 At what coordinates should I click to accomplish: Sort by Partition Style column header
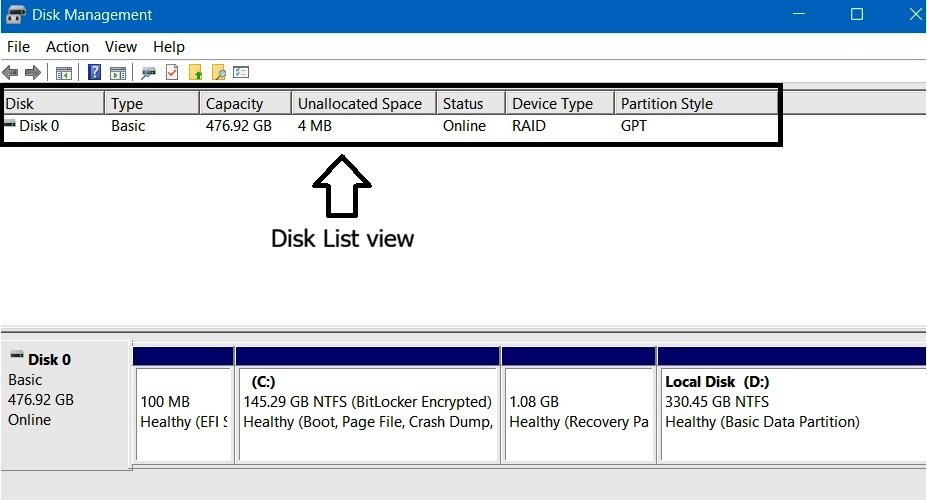click(696, 103)
